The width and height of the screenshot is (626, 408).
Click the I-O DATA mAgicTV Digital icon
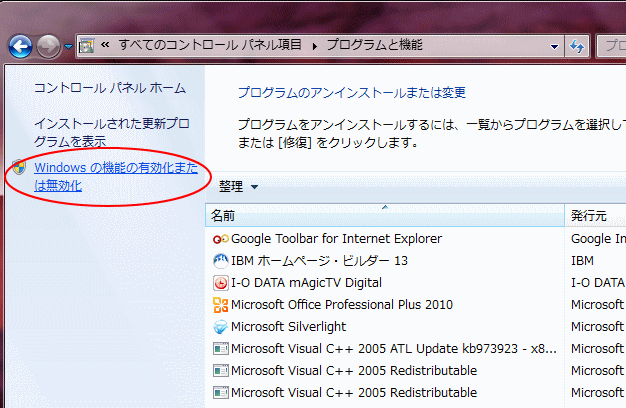point(220,283)
